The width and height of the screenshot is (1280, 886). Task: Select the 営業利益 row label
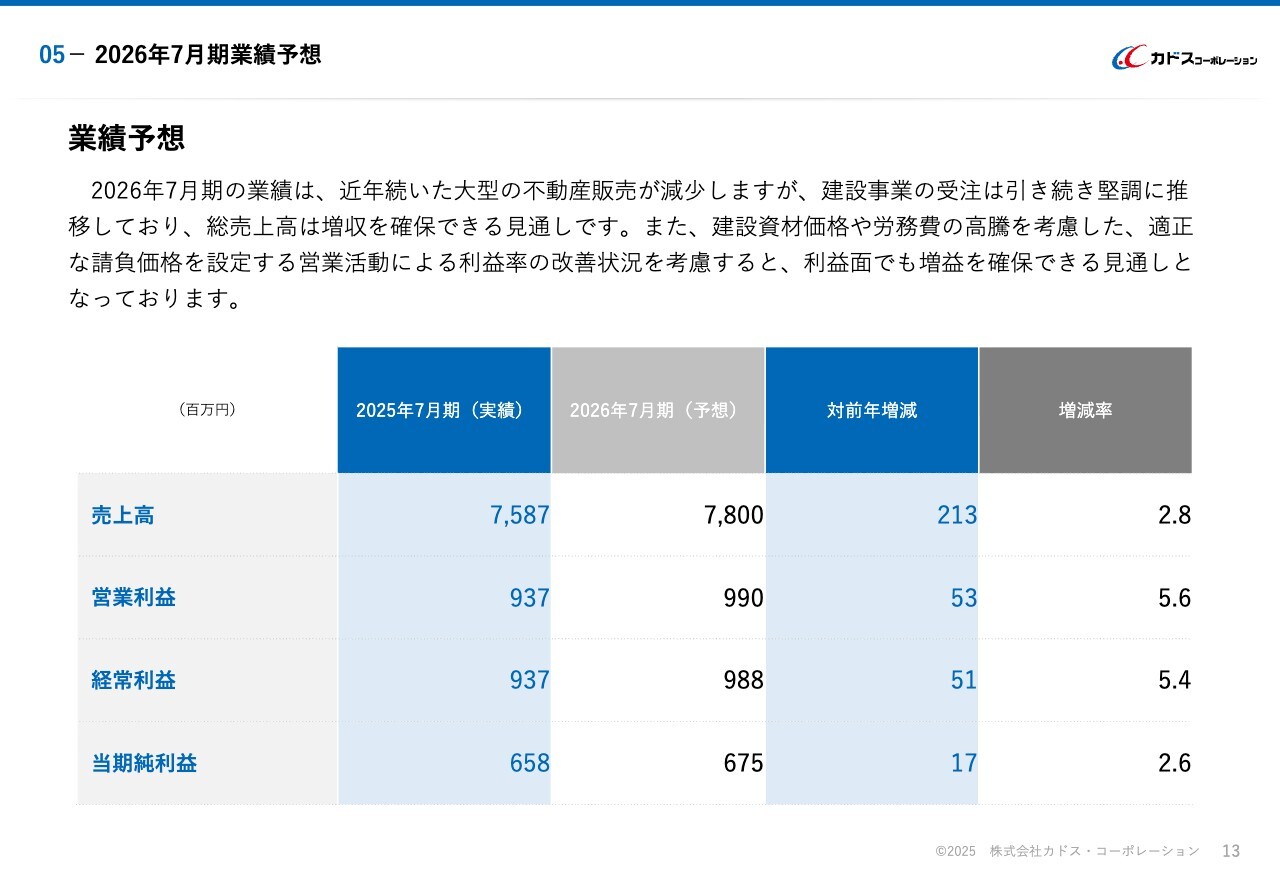pyautogui.click(x=134, y=597)
